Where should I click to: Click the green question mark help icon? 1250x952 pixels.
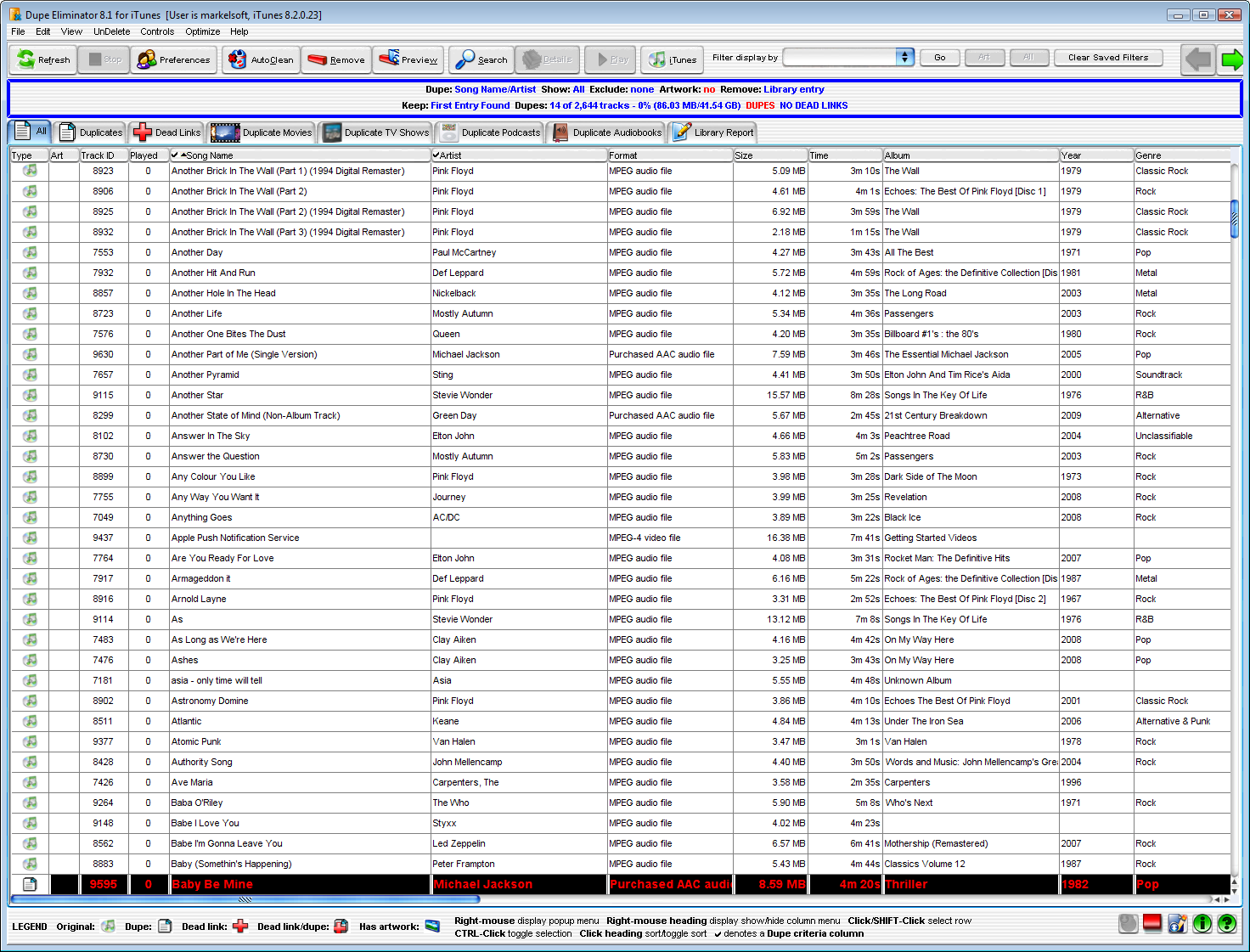point(1226,923)
